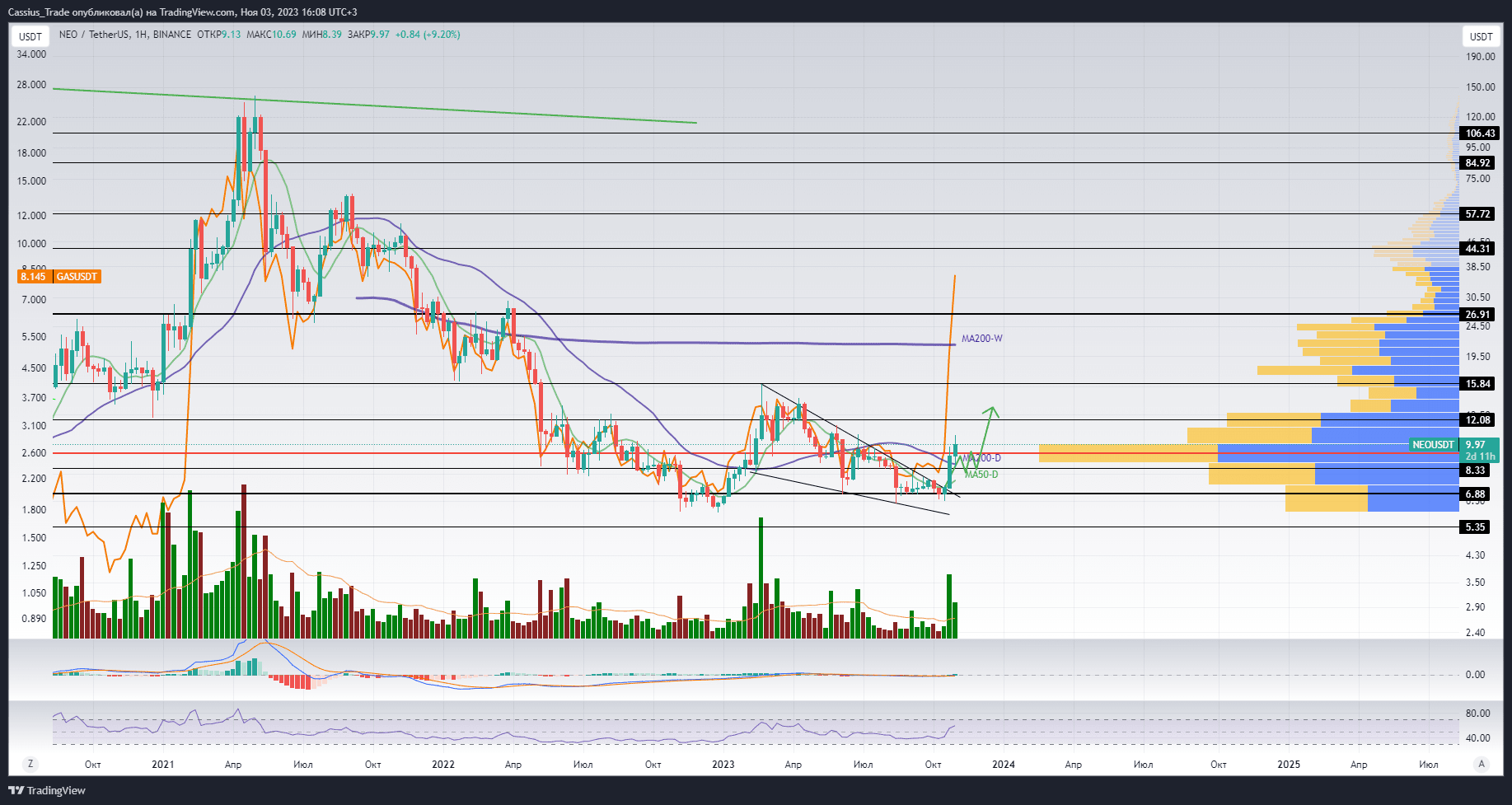The height and width of the screenshot is (805, 1512).
Task: Select the 57.72 horizontal level label
Action: coord(1477,214)
